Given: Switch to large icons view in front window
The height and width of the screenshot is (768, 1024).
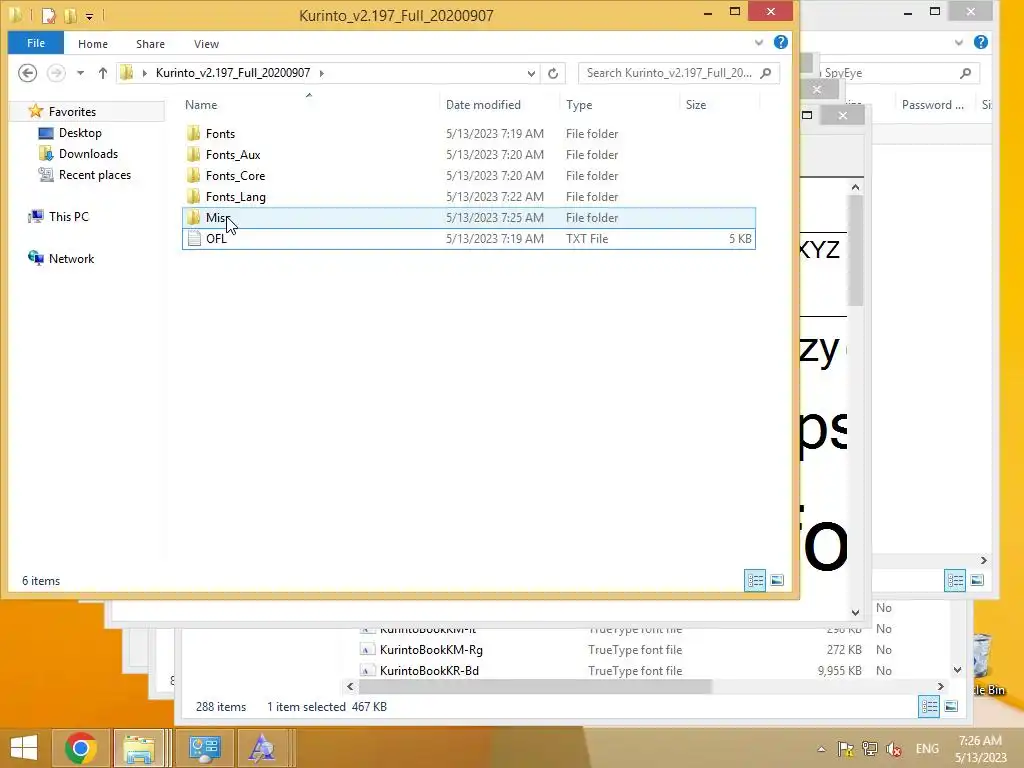Looking at the screenshot, I should pyautogui.click(x=777, y=581).
